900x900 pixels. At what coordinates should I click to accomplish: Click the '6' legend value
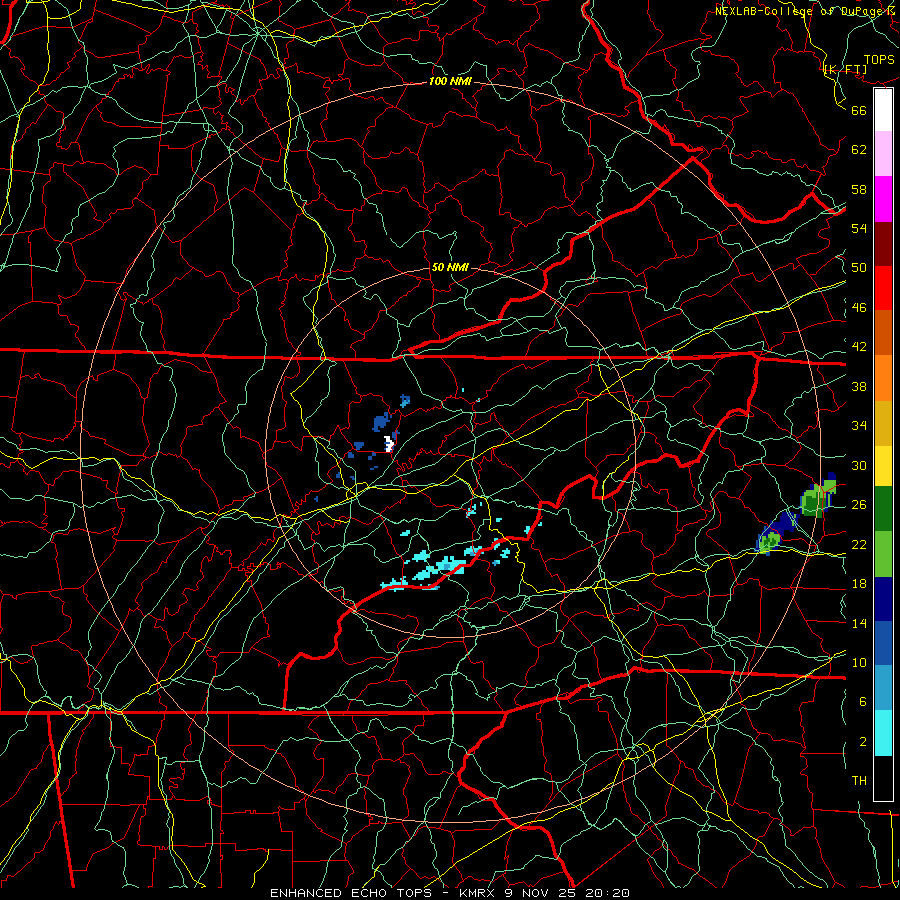[x=863, y=701]
